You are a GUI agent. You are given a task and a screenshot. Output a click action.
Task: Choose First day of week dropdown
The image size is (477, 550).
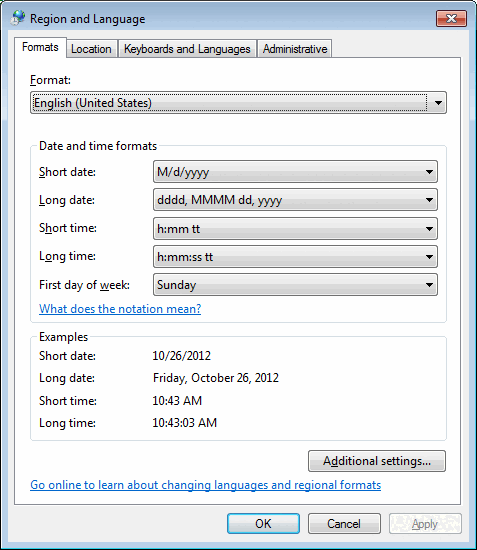295,285
